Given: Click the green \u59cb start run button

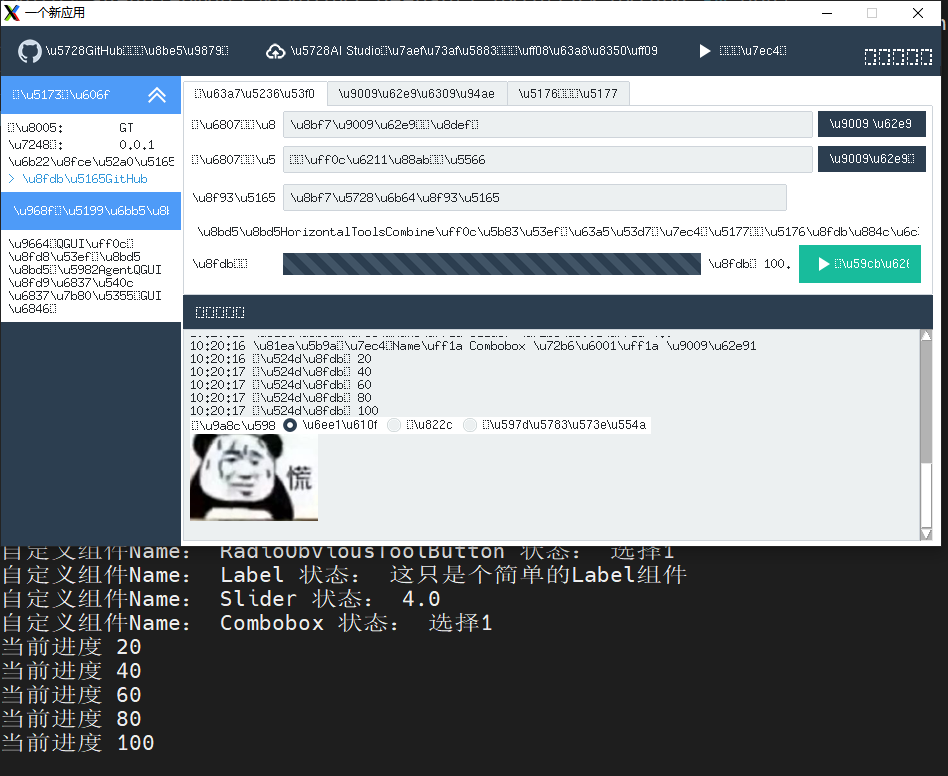Looking at the screenshot, I should (x=860, y=264).
